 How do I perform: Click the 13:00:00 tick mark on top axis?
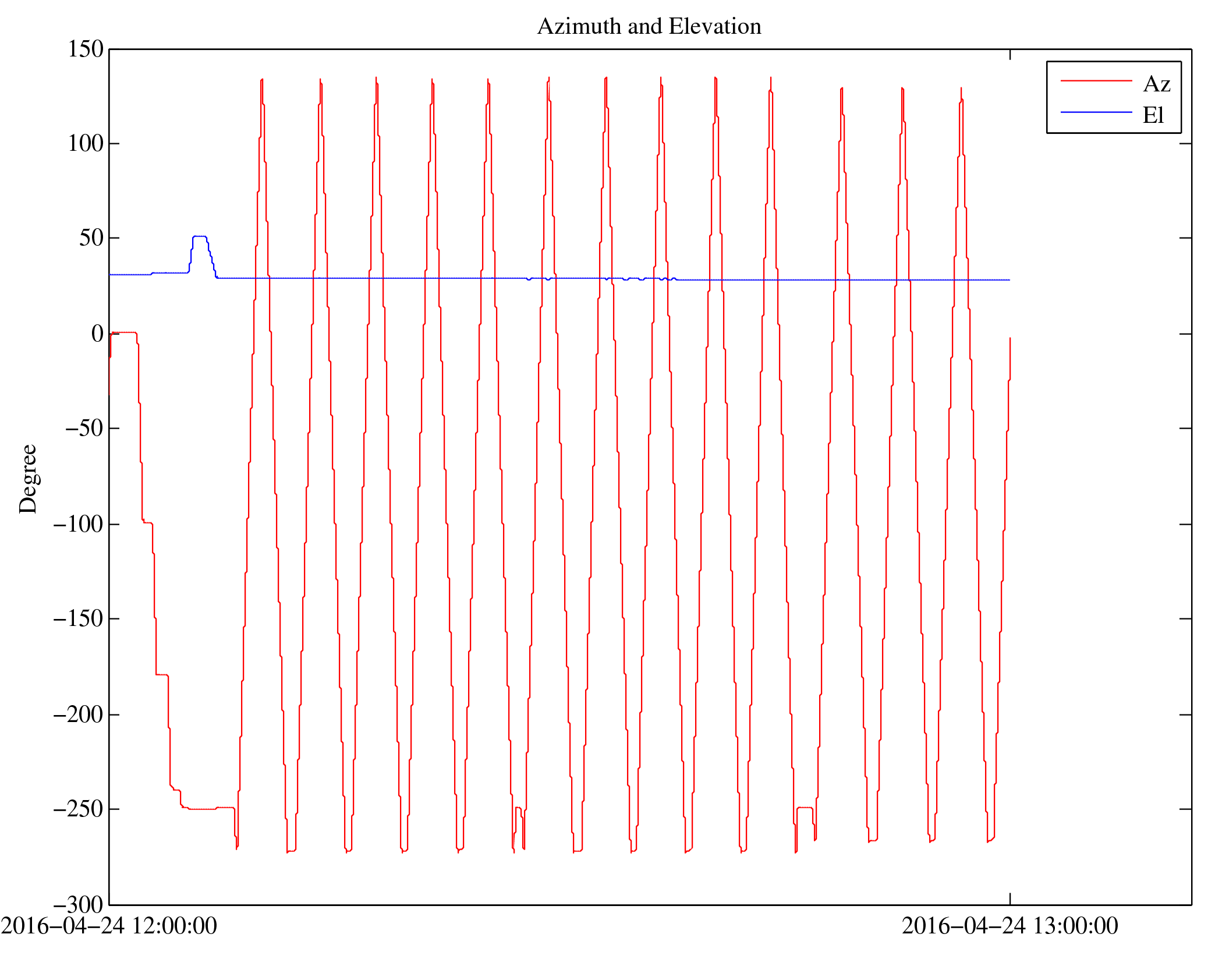click(x=1009, y=54)
